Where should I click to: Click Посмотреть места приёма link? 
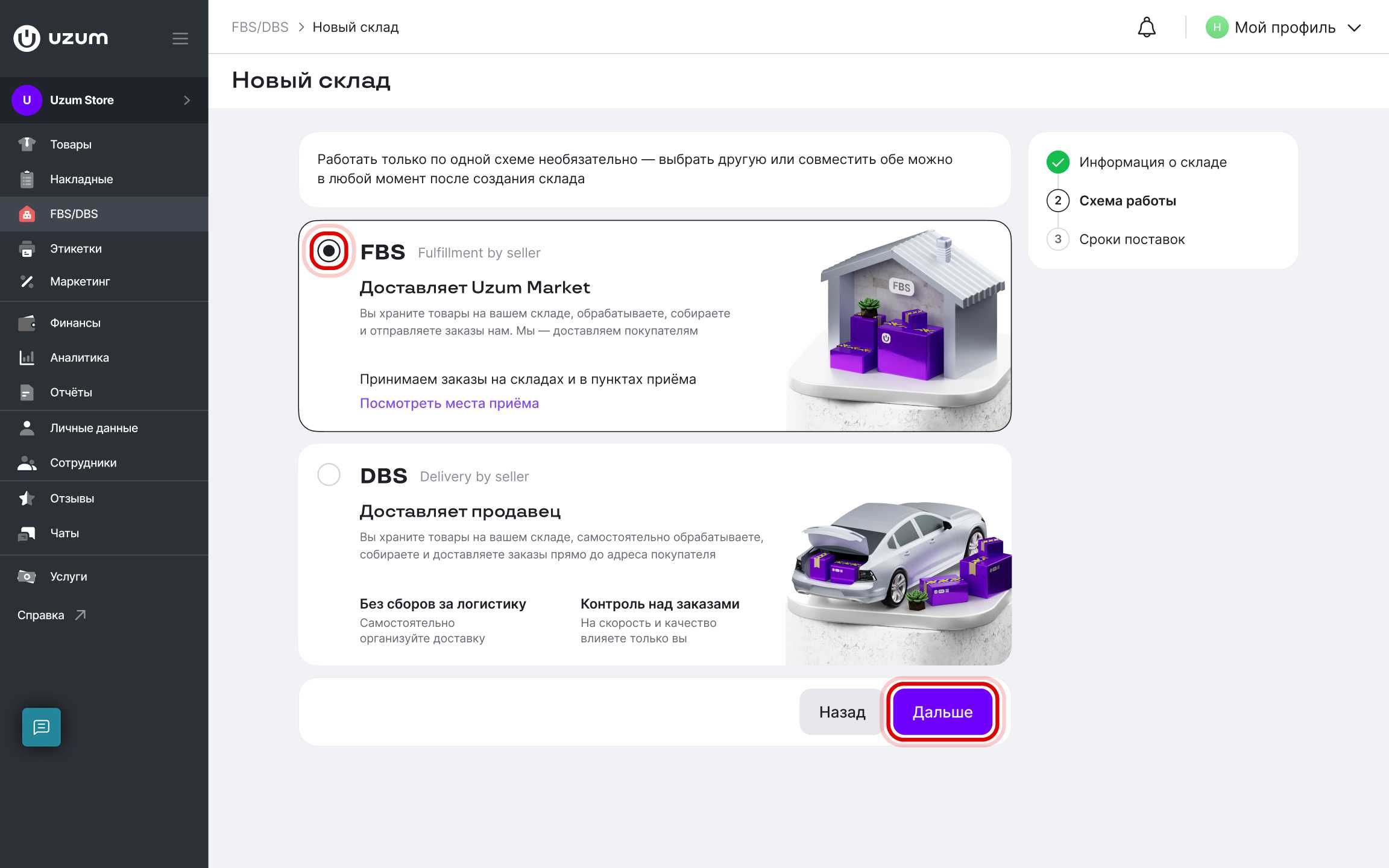pos(449,403)
